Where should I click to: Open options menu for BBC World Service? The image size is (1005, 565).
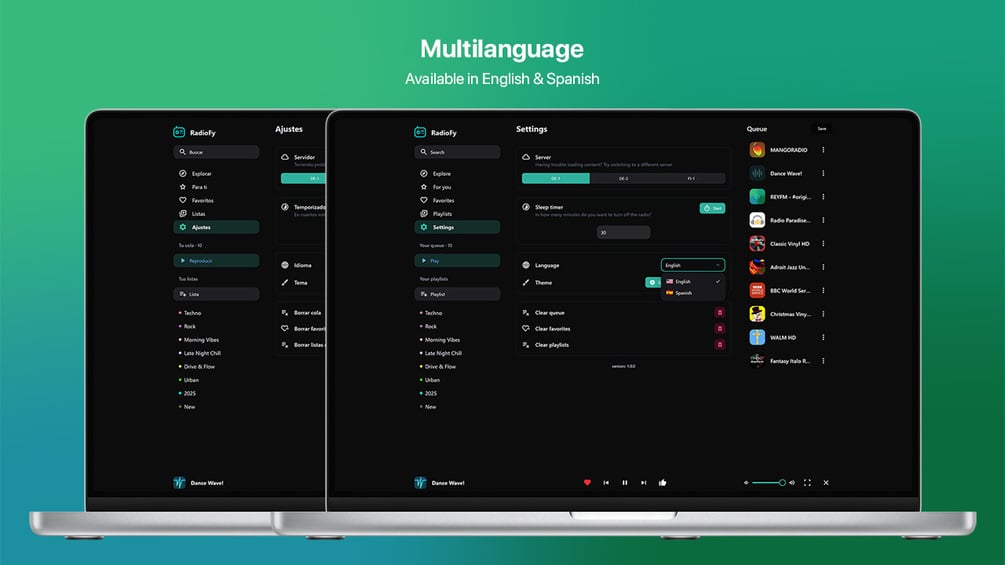(x=824, y=291)
